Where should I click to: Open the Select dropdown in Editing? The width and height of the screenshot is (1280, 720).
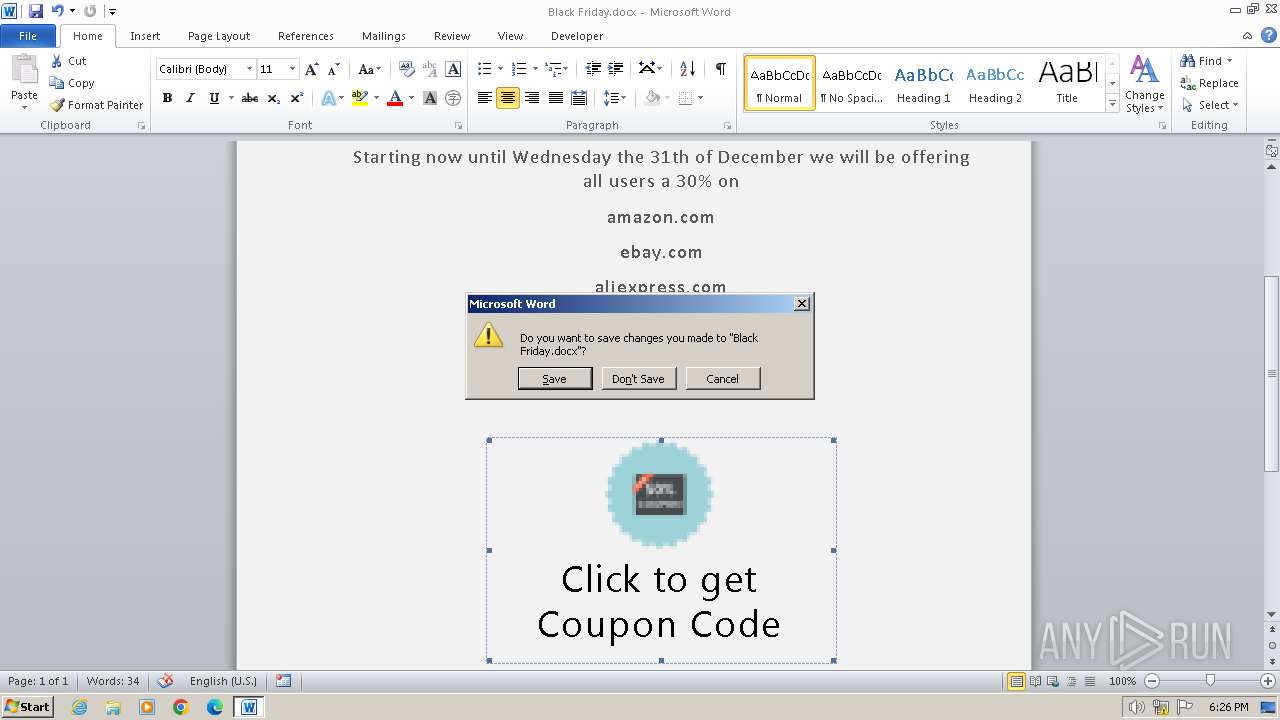pyautogui.click(x=1210, y=105)
